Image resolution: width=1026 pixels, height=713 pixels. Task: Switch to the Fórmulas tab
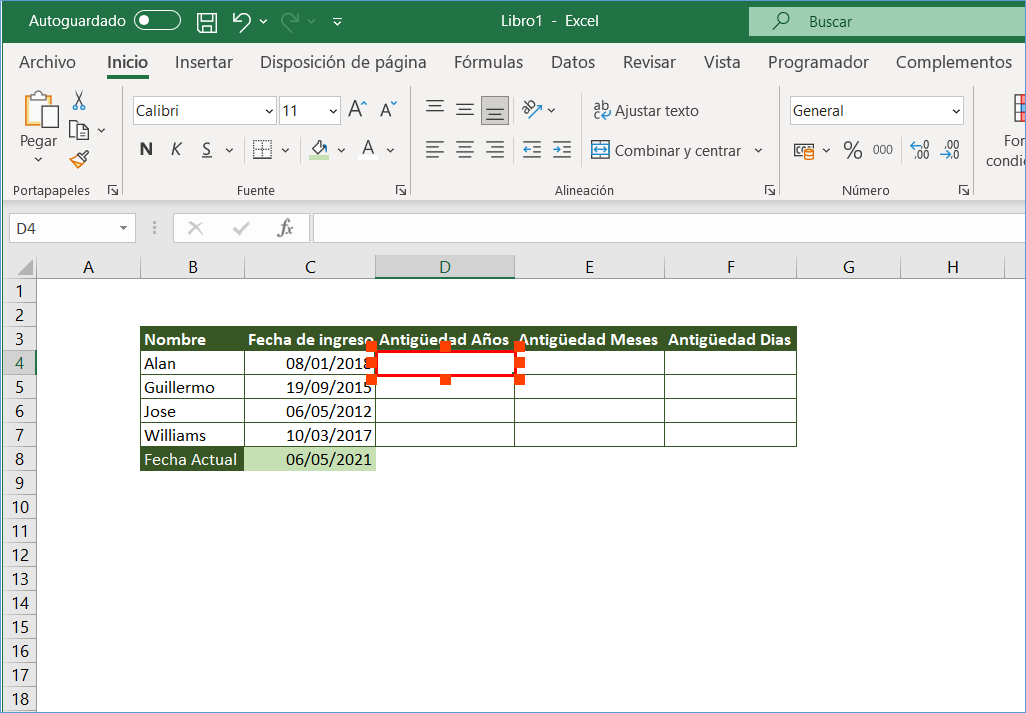click(x=488, y=62)
